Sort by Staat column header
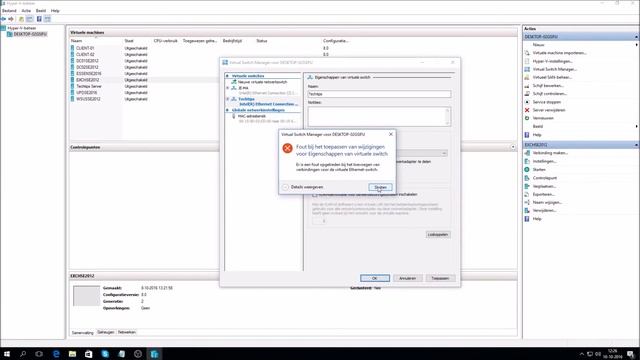Screen dimensions: 640x360 coord(129,41)
